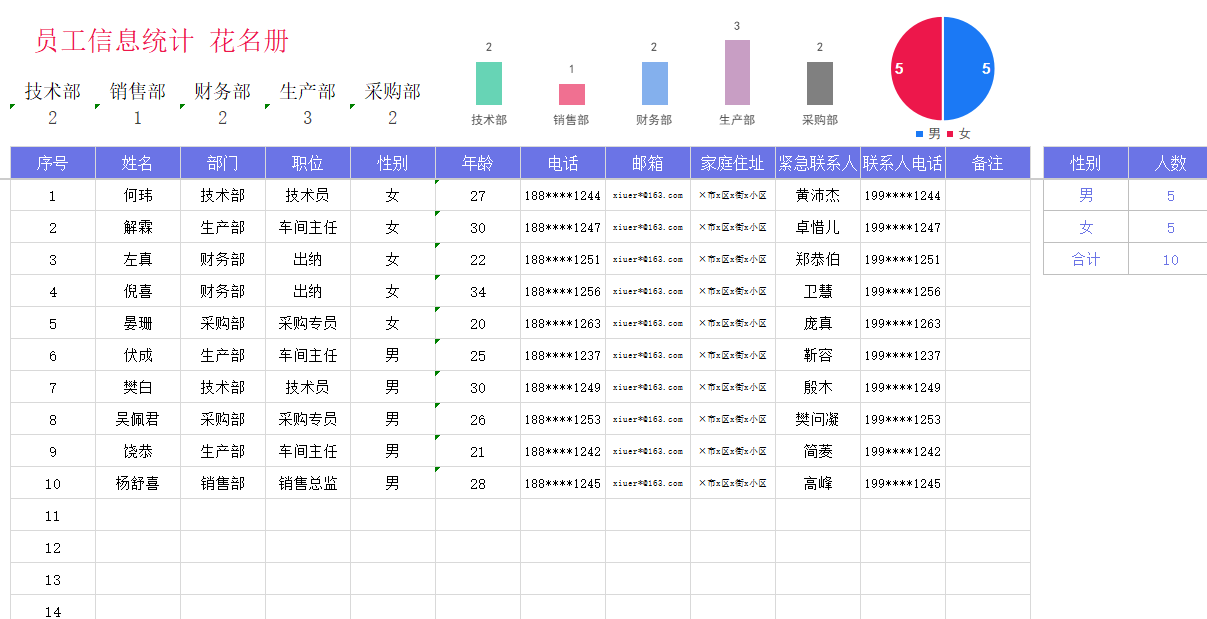This screenshot has height=619, width=1207.
Task: Select the green 技术部 bar in chart
Action: (x=489, y=83)
